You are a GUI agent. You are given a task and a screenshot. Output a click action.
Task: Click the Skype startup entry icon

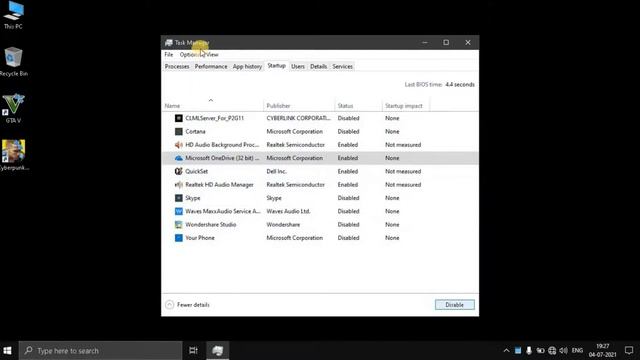tap(178, 198)
